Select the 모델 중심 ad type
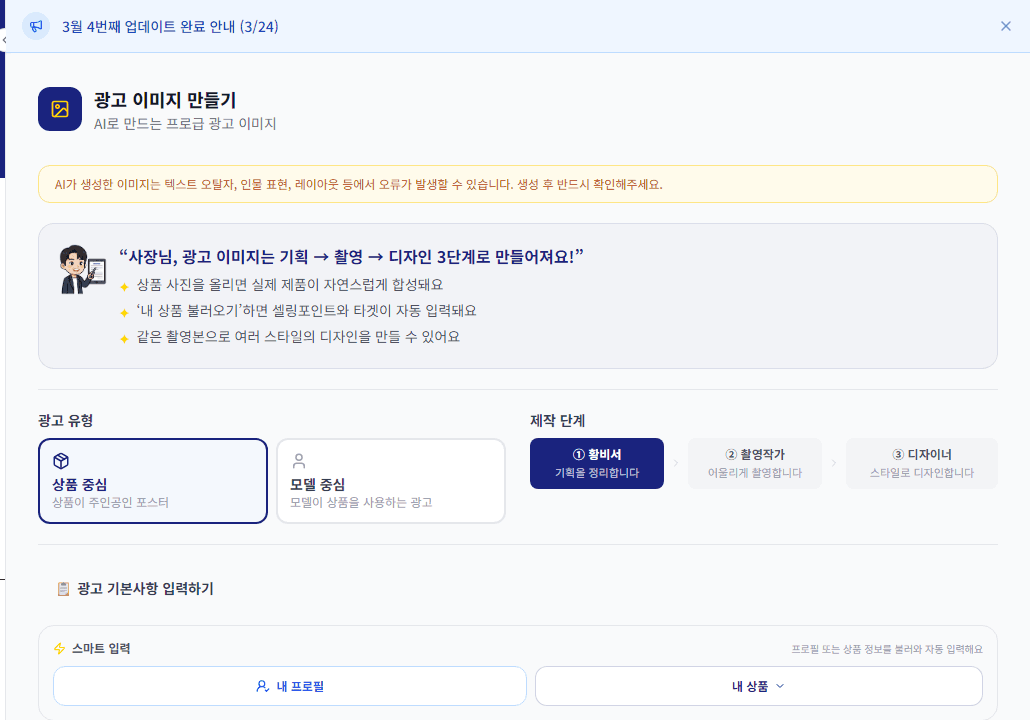Image resolution: width=1030 pixels, height=720 pixels. (391, 480)
